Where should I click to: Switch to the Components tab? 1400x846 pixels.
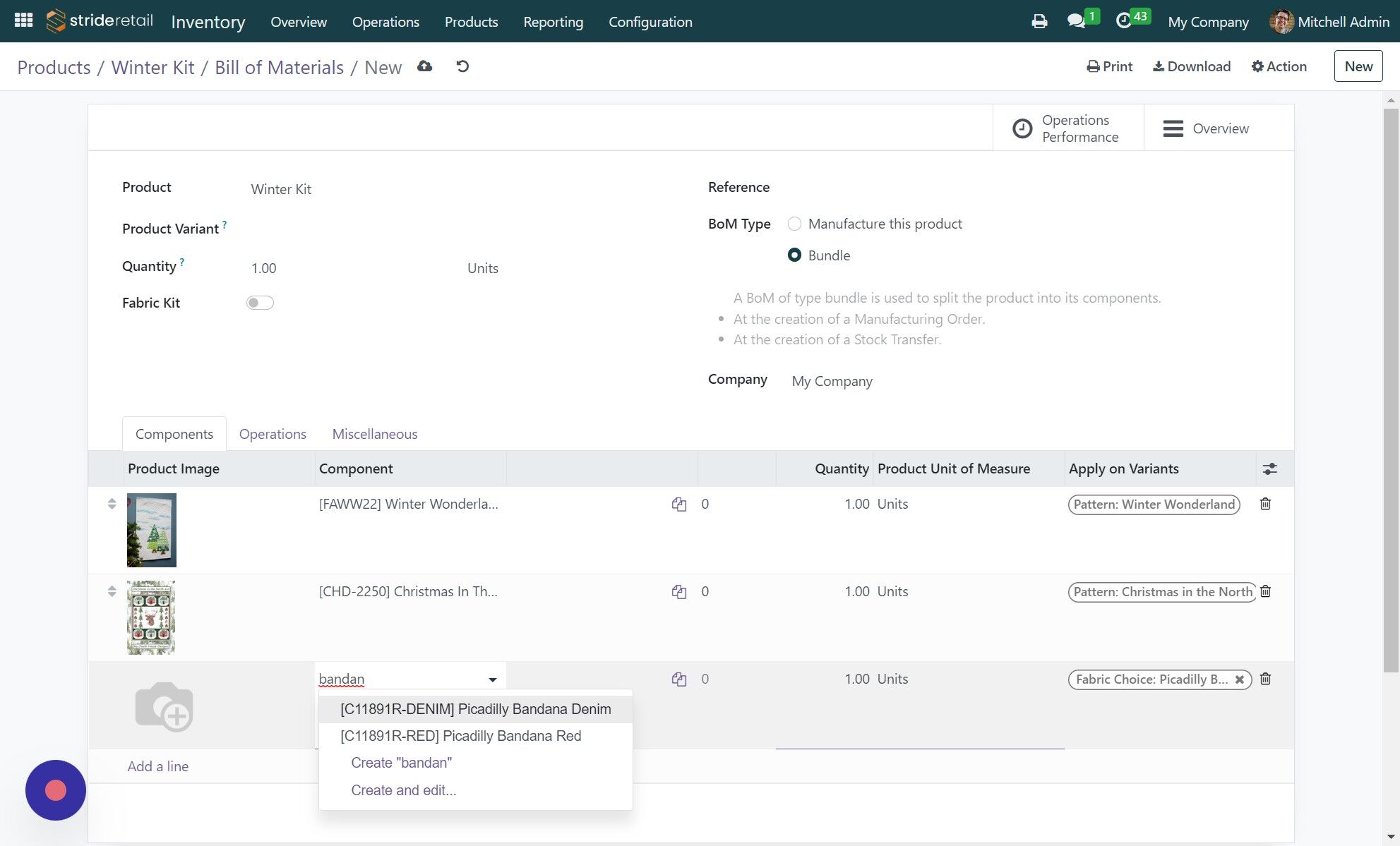[174, 434]
